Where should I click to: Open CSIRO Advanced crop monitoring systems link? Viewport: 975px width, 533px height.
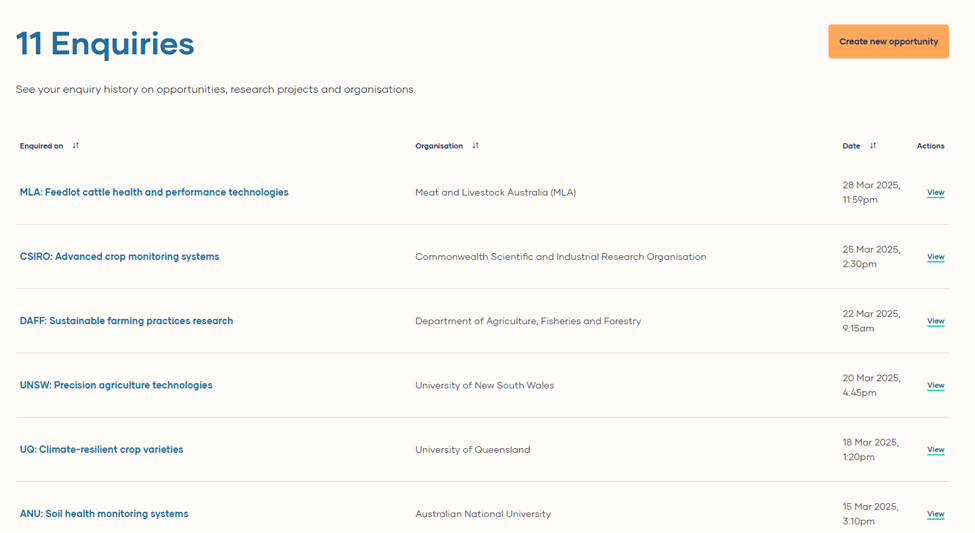coord(119,257)
